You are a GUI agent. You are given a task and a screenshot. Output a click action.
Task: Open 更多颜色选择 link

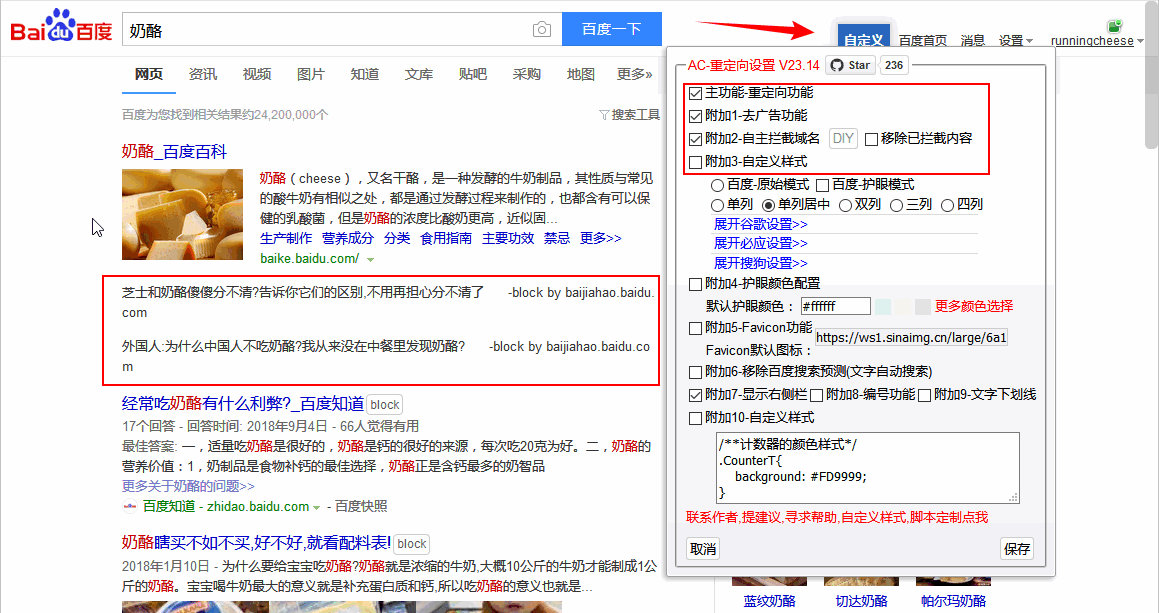[973, 306]
